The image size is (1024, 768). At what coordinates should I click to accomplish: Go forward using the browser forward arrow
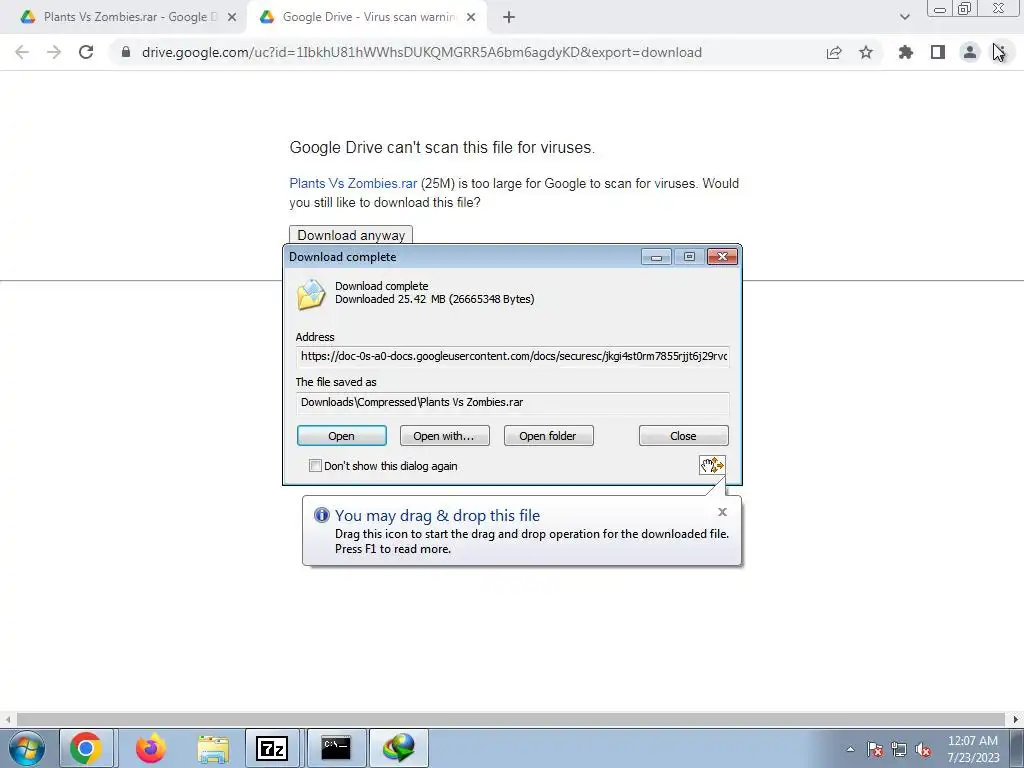pos(54,52)
